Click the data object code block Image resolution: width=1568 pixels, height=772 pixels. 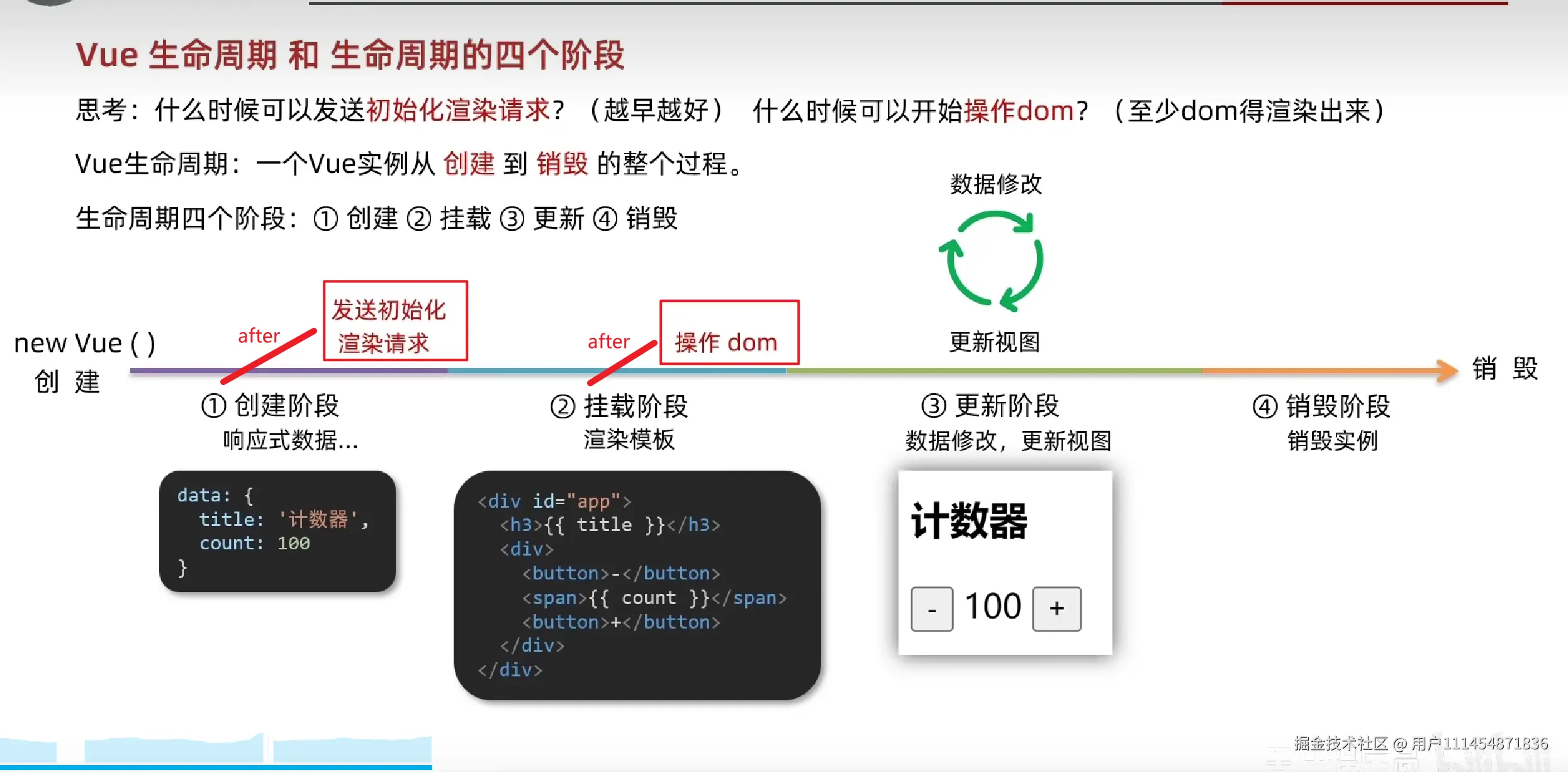(x=277, y=531)
